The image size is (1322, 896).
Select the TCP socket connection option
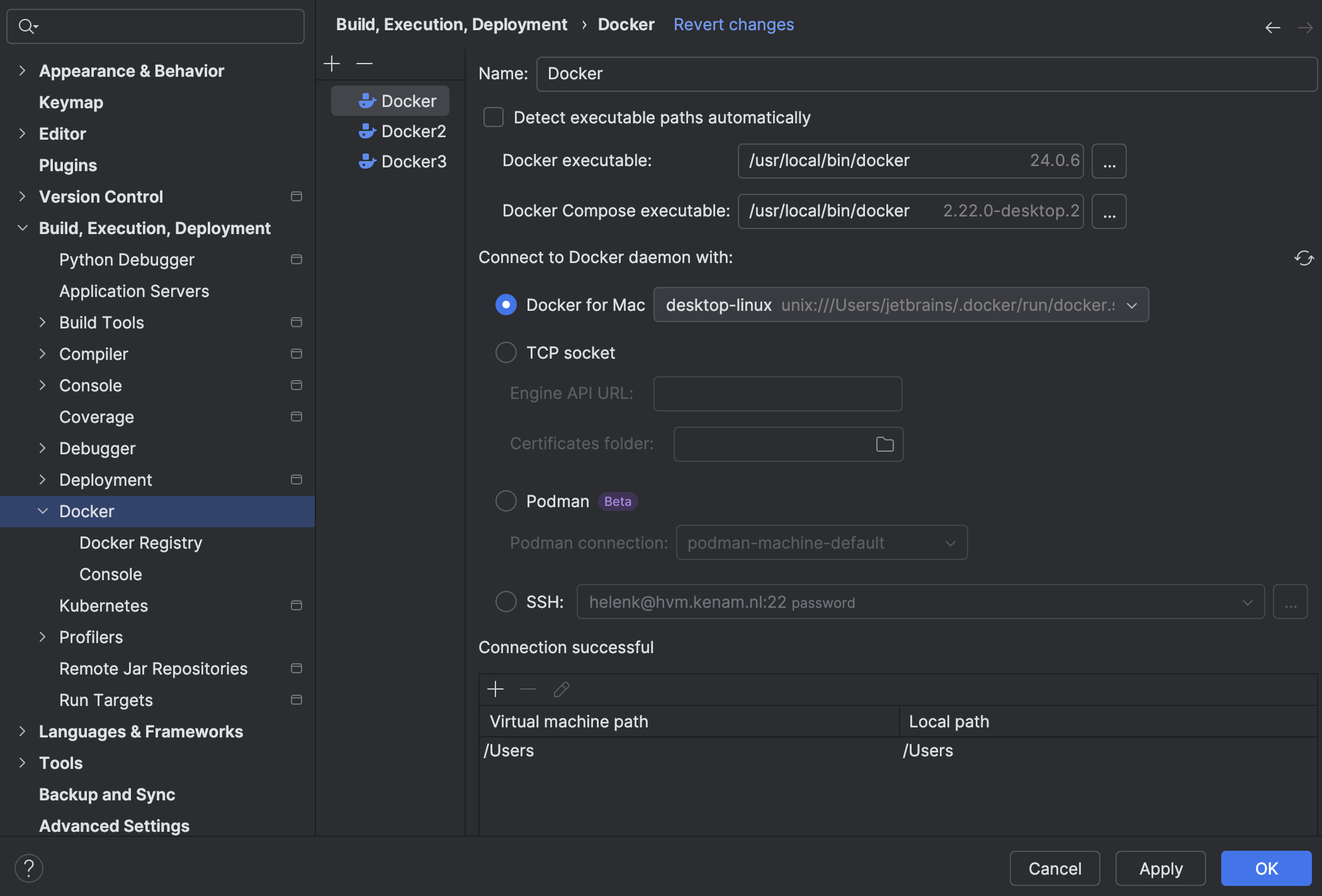pyautogui.click(x=506, y=352)
